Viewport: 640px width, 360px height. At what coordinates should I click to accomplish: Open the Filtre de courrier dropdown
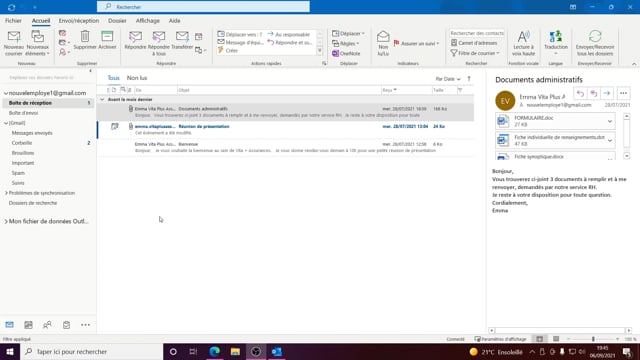[475, 53]
